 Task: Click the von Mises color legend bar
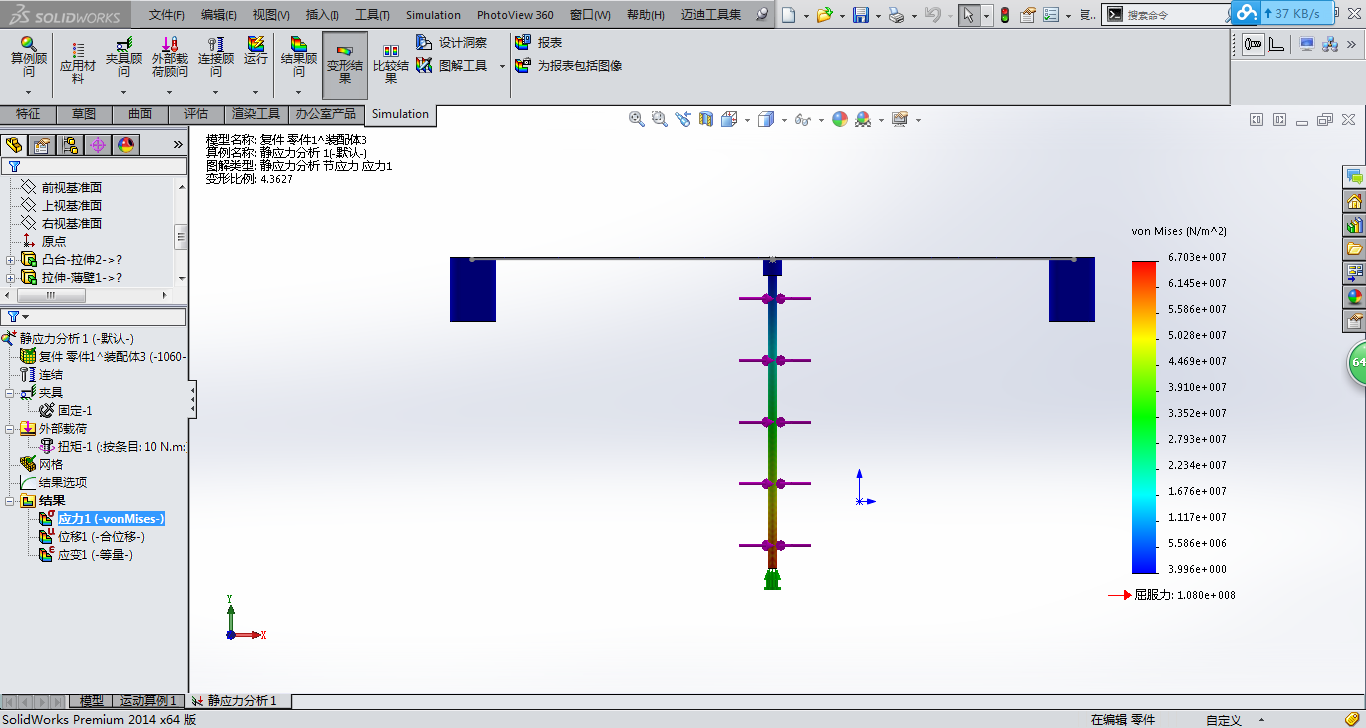click(1143, 416)
